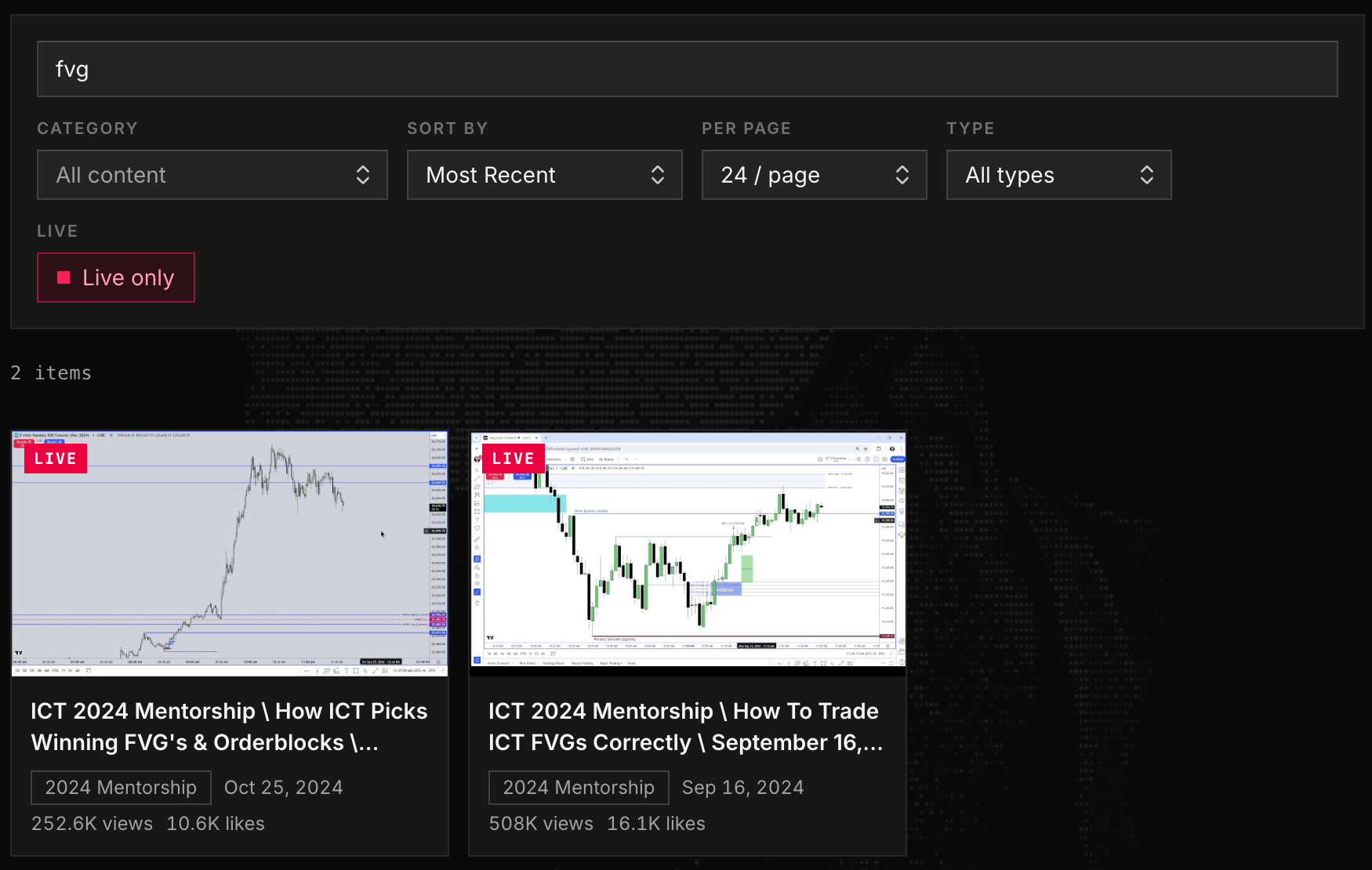Click the up-down chevron in the All content selector
The width and height of the screenshot is (1372, 870).
[x=363, y=175]
